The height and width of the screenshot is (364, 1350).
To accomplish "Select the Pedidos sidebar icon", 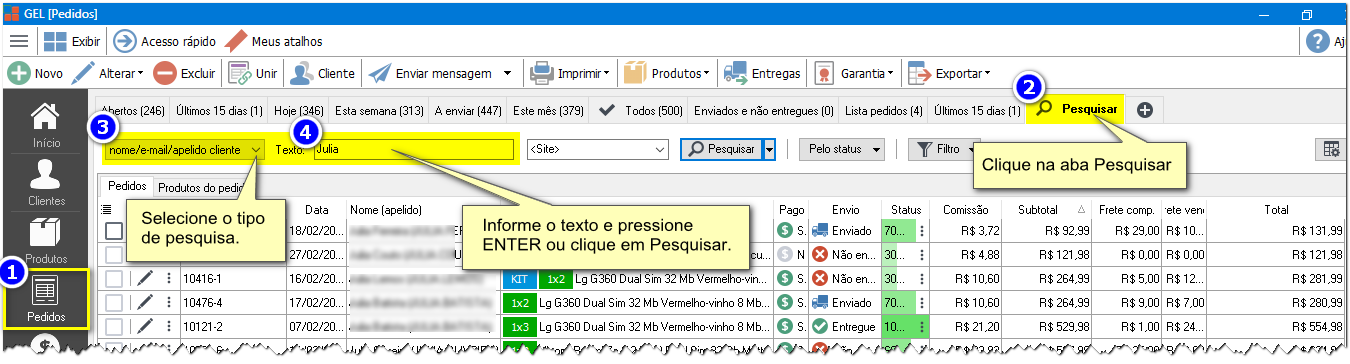I will pyautogui.click(x=46, y=299).
